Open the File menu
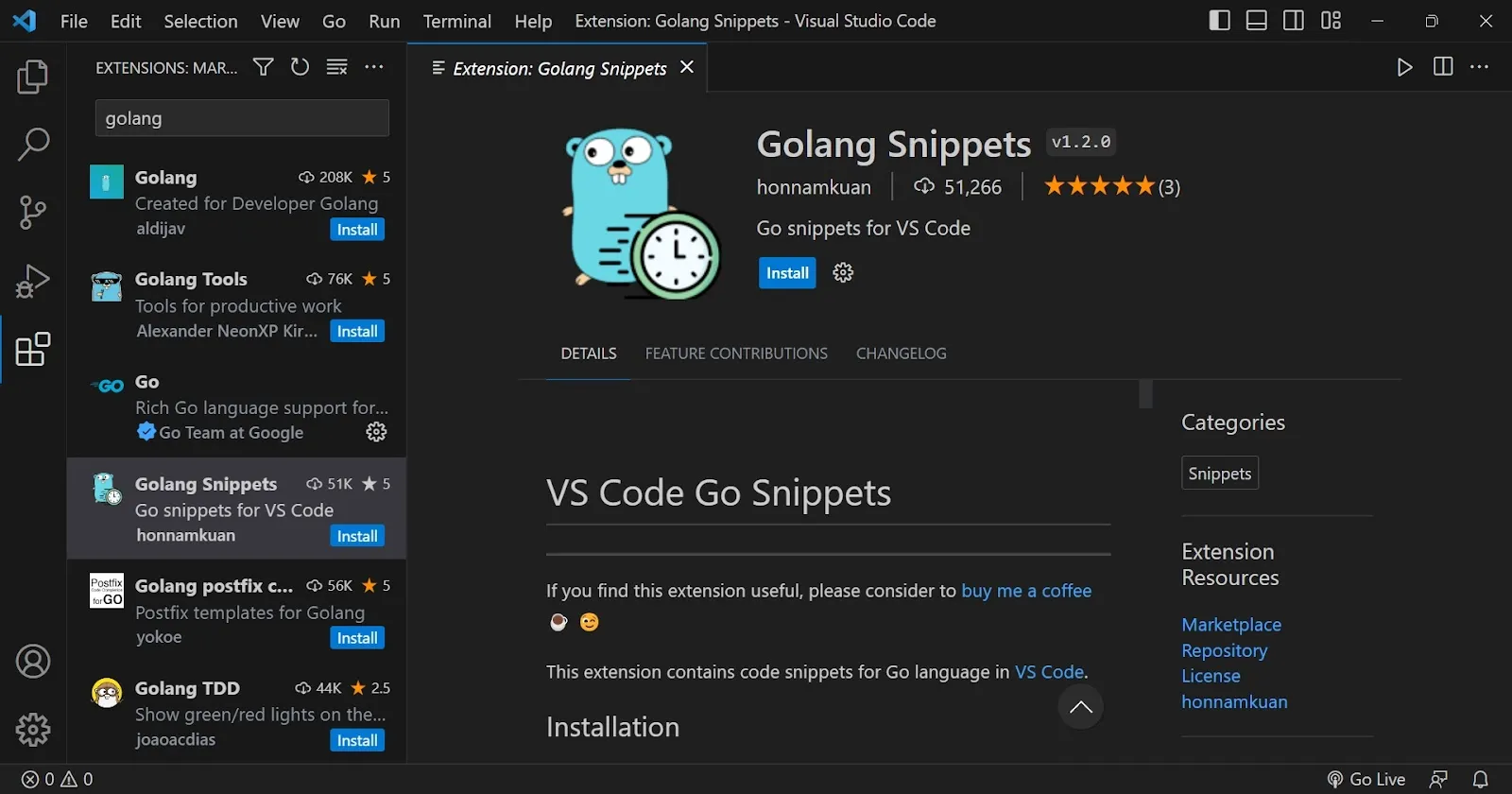The width and height of the screenshot is (1512, 794). [74, 21]
